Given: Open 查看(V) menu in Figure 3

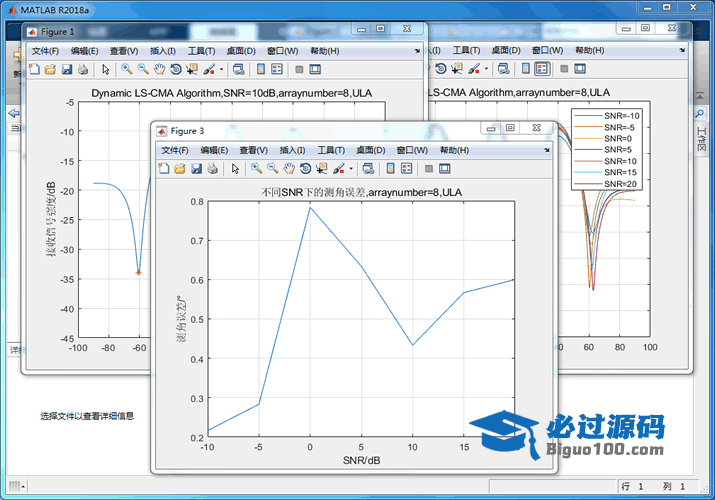Looking at the screenshot, I should tap(253, 150).
